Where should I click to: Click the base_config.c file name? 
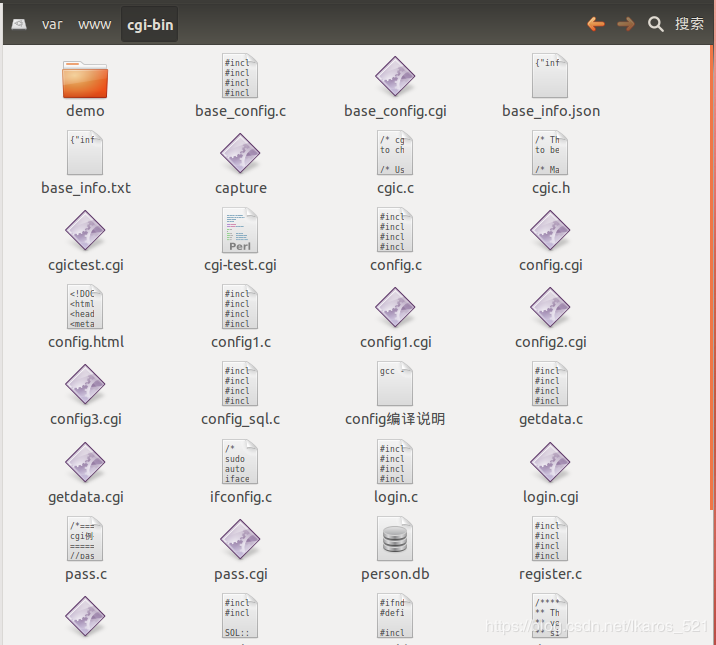[240, 111]
